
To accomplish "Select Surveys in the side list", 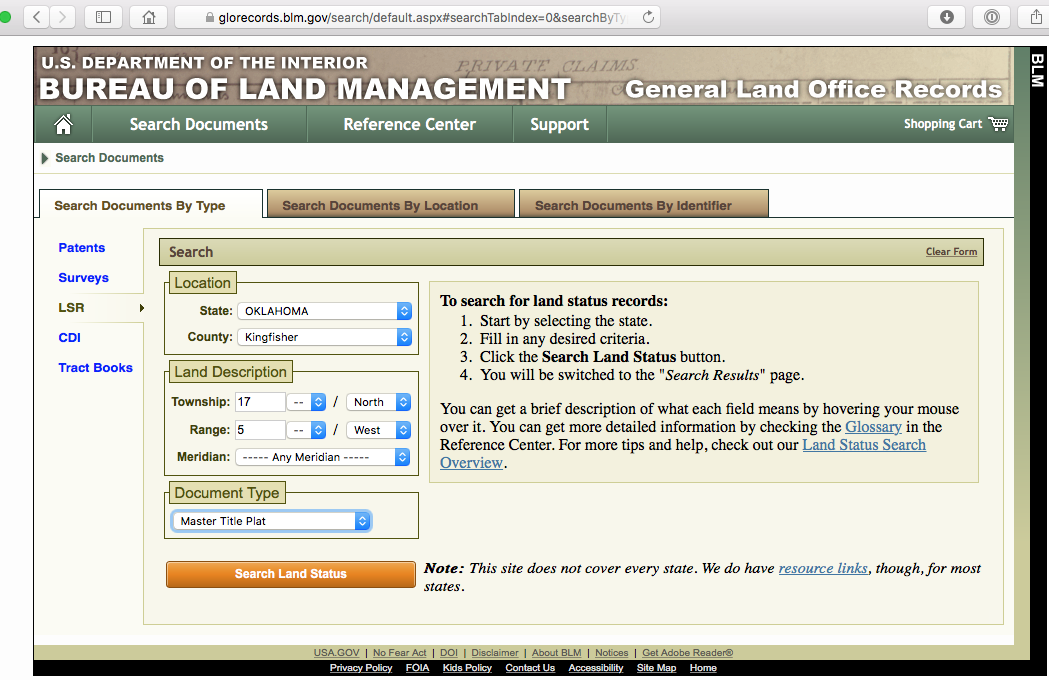I will coord(83,278).
